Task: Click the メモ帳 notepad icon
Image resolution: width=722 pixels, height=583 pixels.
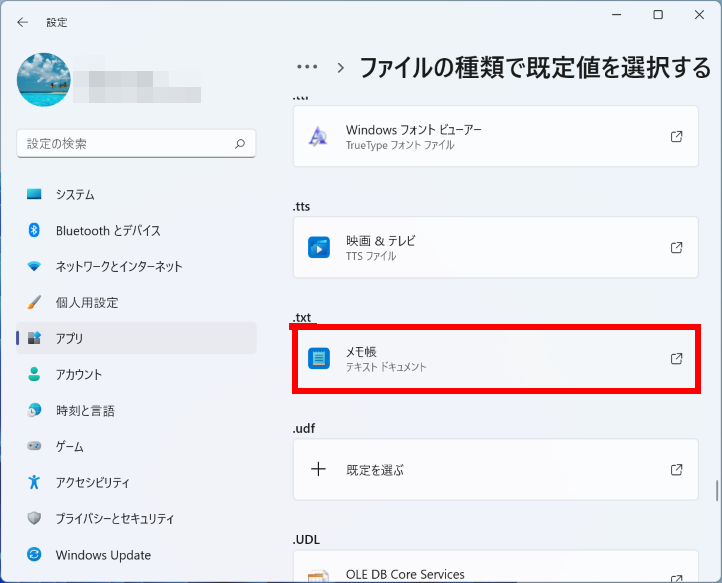Action: [x=319, y=358]
